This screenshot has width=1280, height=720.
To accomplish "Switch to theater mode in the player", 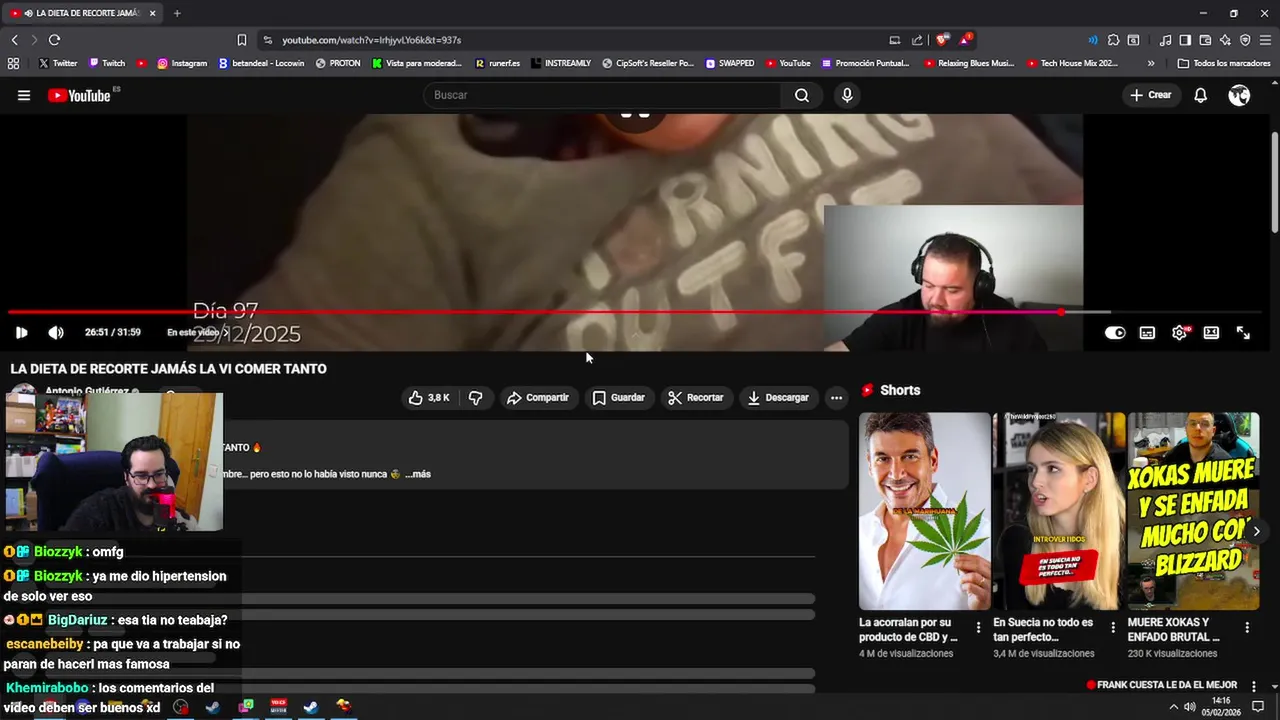I will pos(1211,333).
